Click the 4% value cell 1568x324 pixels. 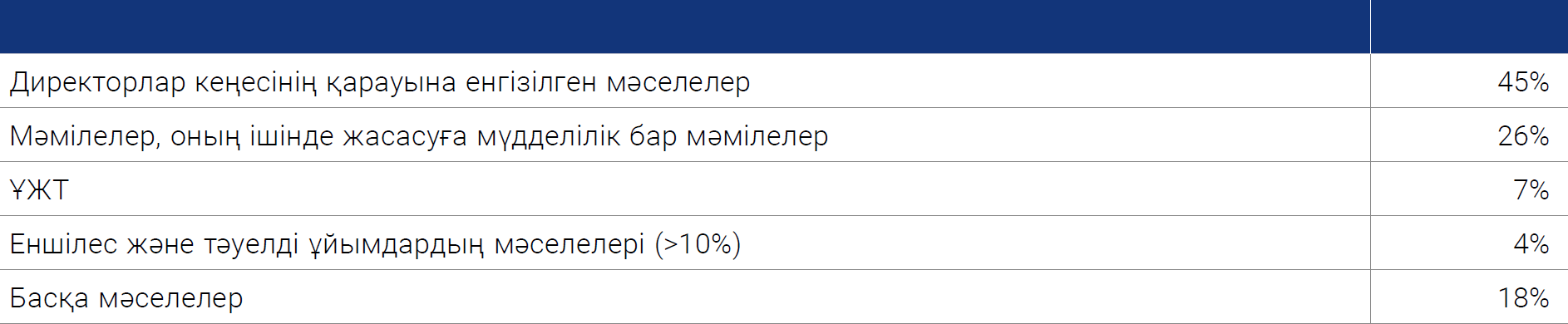tap(1468, 243)
